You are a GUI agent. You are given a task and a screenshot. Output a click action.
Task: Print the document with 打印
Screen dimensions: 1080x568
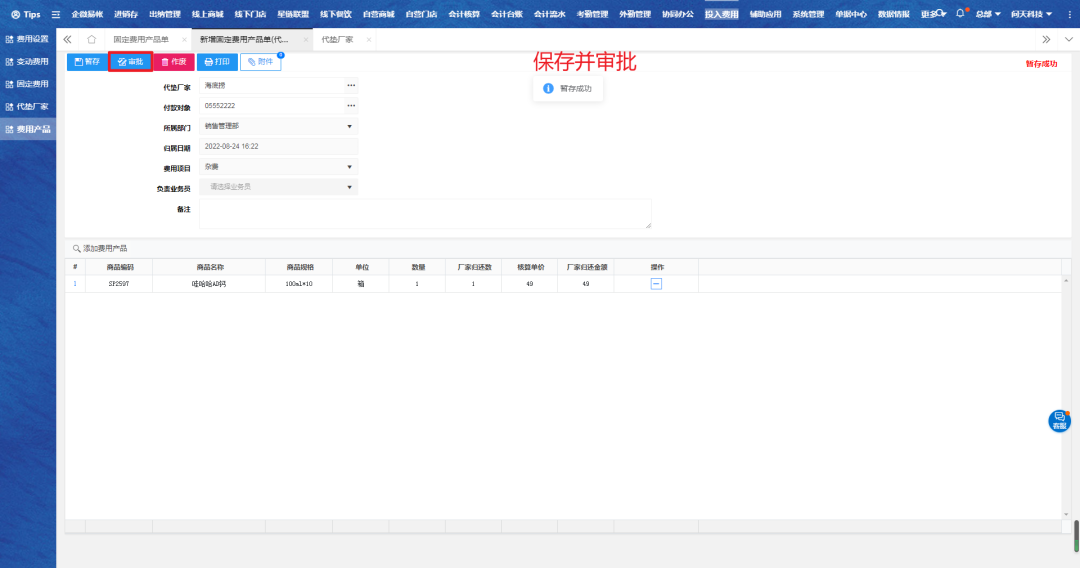tap(217, 62)
